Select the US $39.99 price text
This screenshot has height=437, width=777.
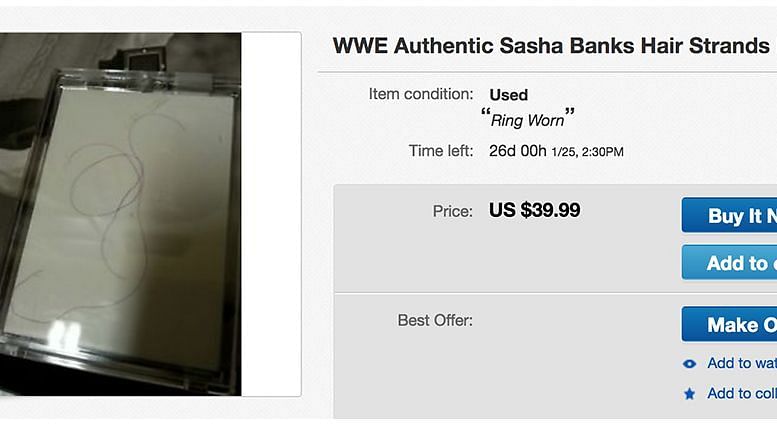pyautogui.click(x=534, y=211)
